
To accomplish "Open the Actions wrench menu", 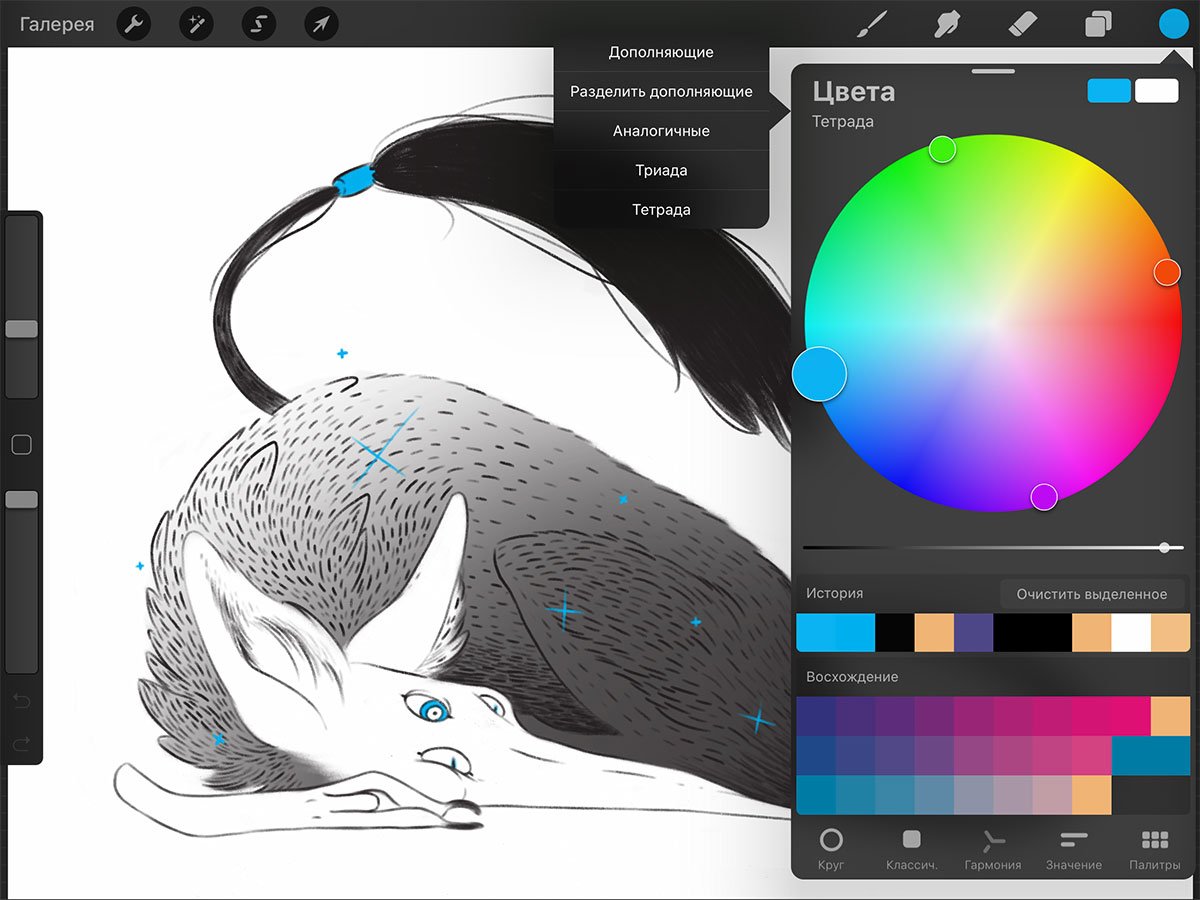I will tap(134, 24).
